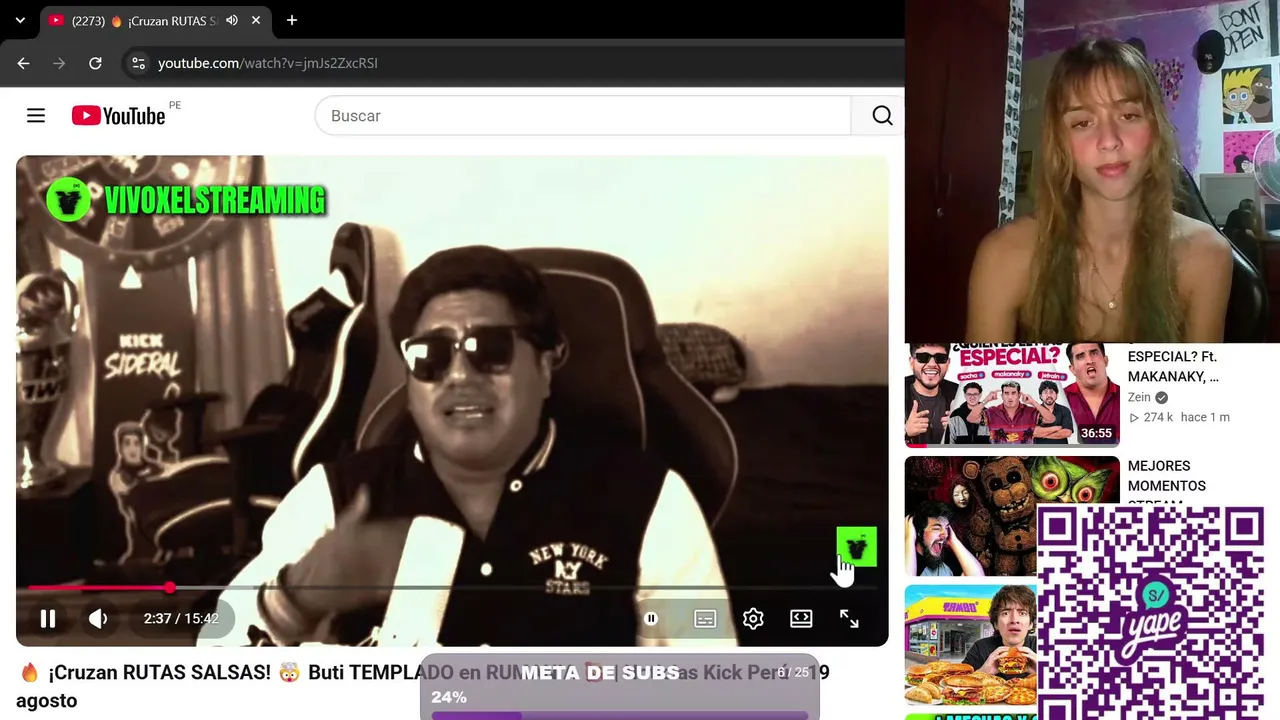Turn on subtitles in the video player
Screen dimensions: 1280x720
pyautogui.click(x=705, y=619)
